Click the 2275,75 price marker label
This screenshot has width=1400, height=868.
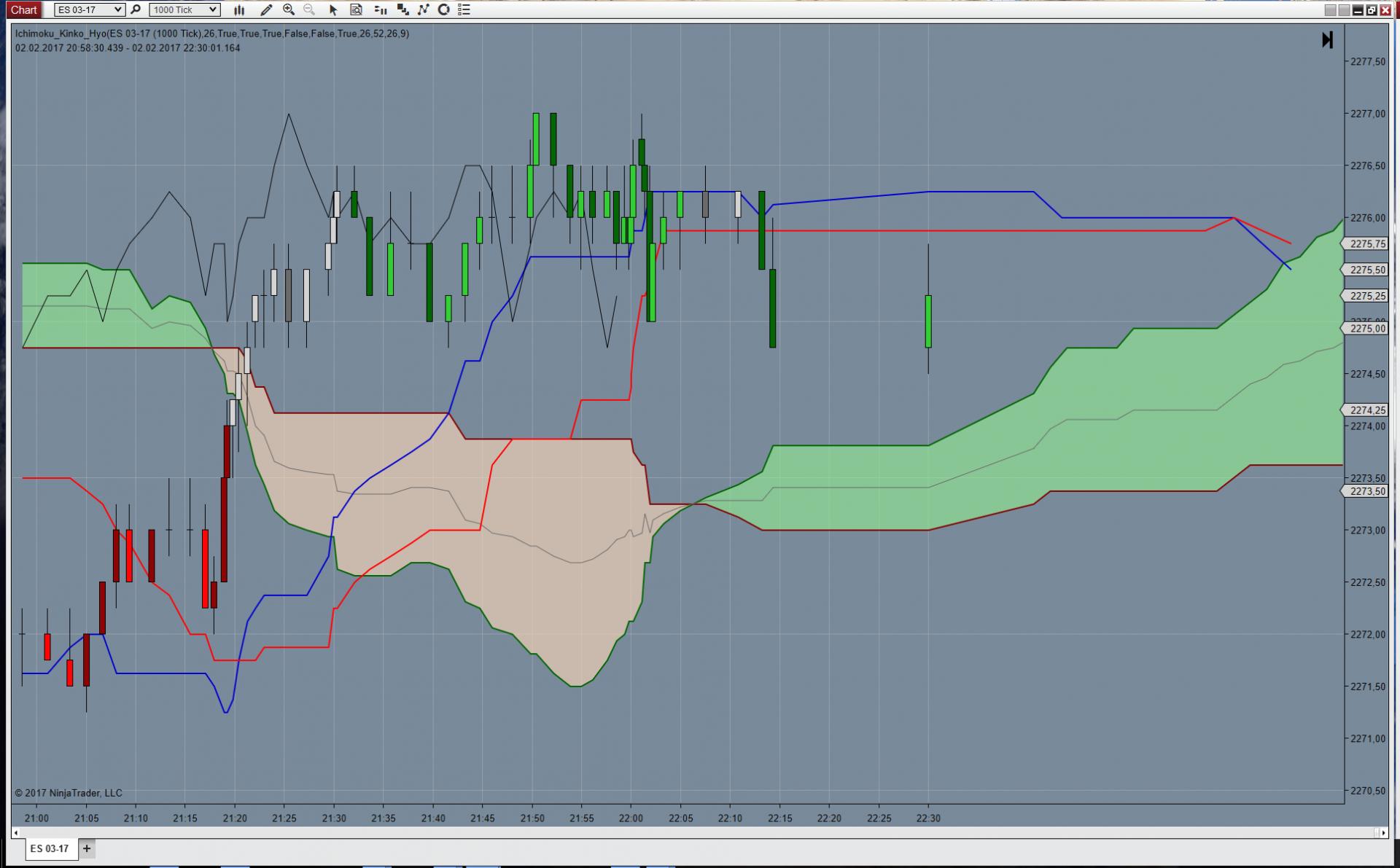pyautogui.click(x=1367, y=244)
